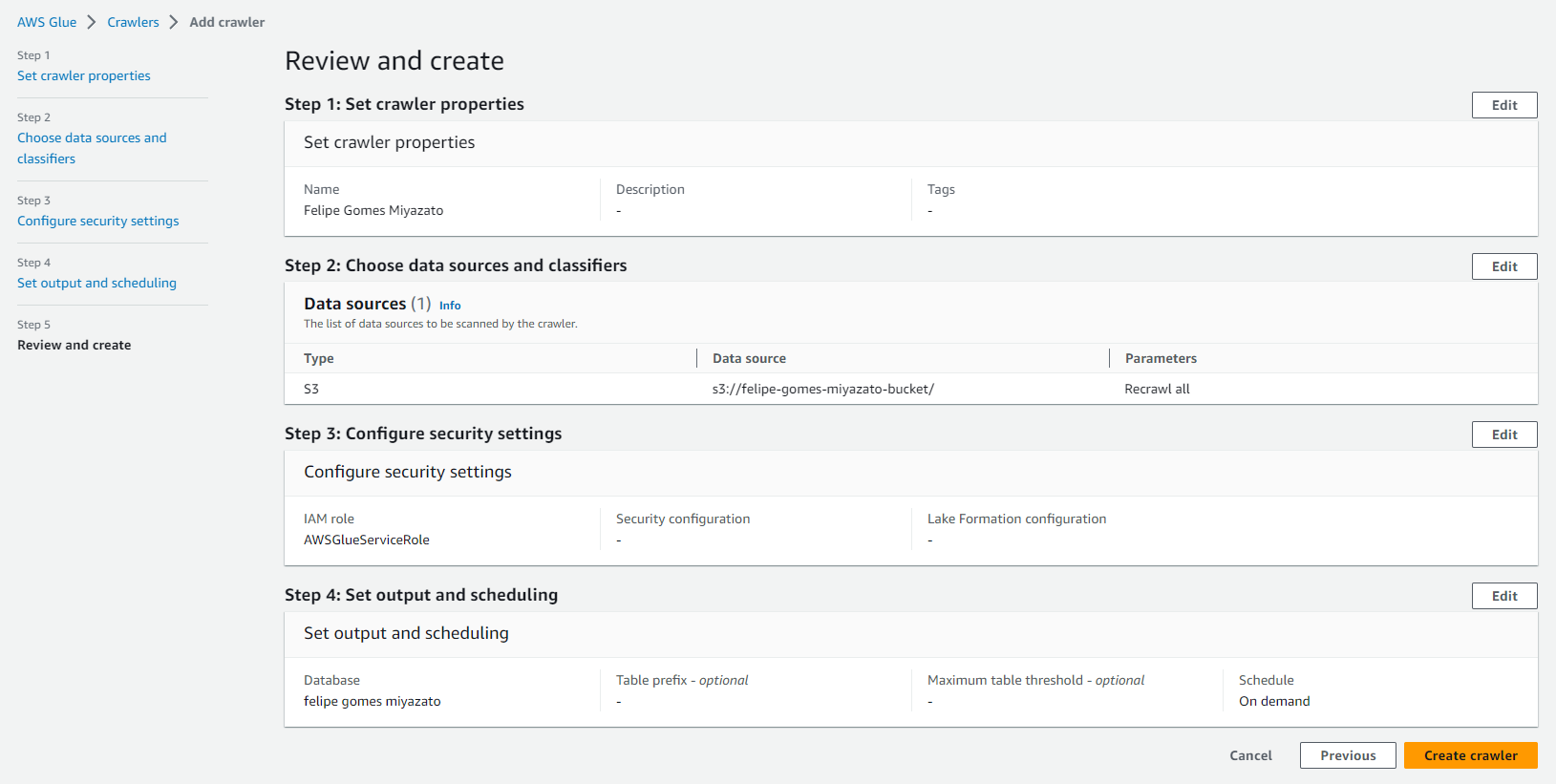The image size is (1556, 784).
Task: Edit Step 4 output and scheduling
Action: tap(1503, 596)
